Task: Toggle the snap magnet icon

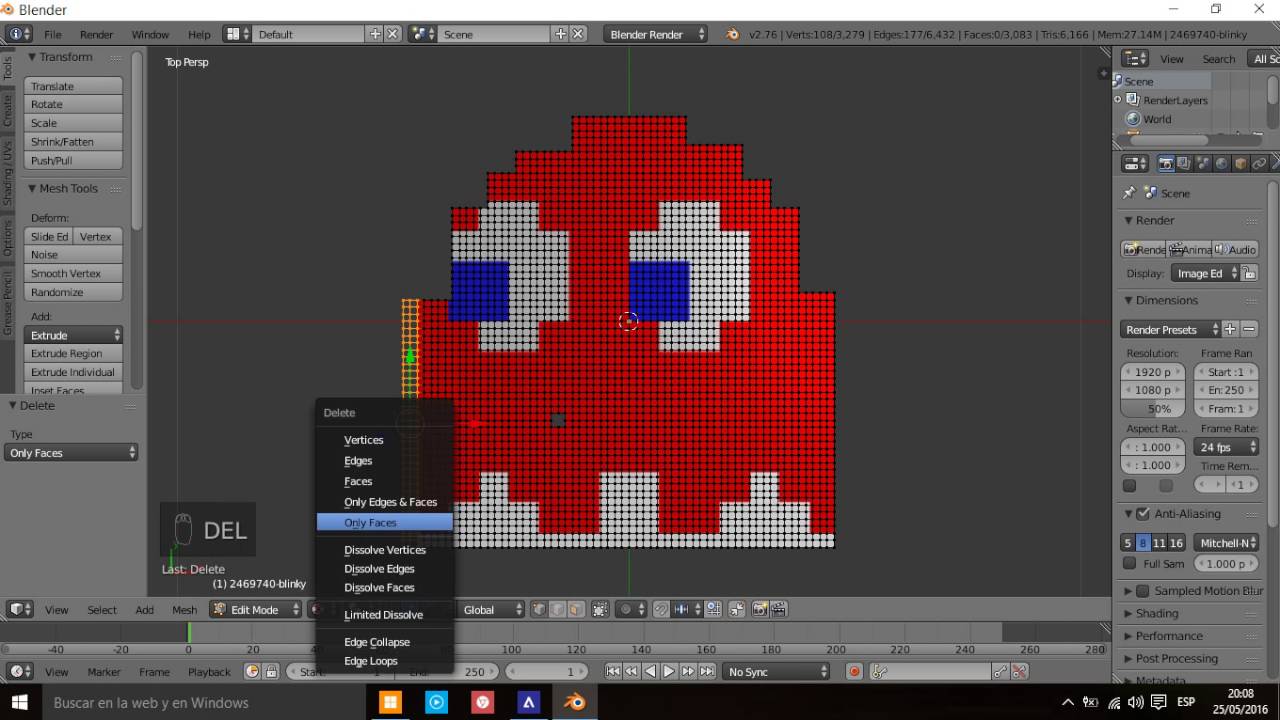Action: pyautogui.click(x=661, y=609)
